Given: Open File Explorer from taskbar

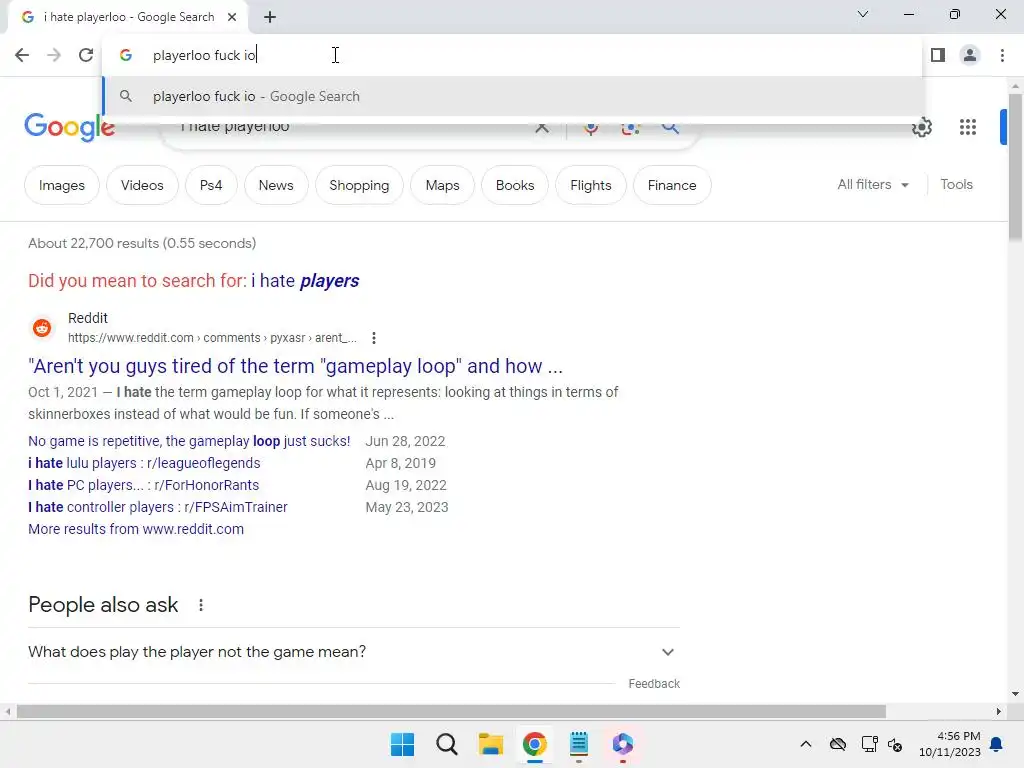Looking at the screenshot, I should pyautogui.click(x=490, y=744).
